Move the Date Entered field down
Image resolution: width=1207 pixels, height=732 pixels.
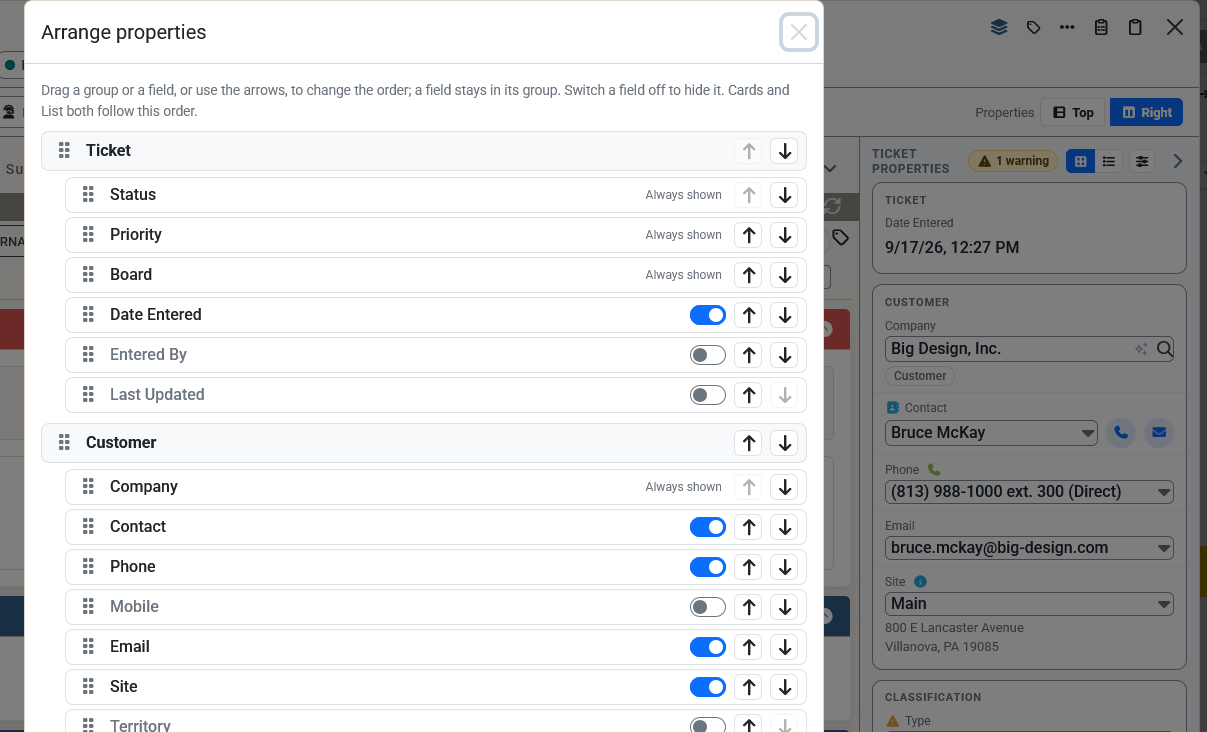[785, 315]
